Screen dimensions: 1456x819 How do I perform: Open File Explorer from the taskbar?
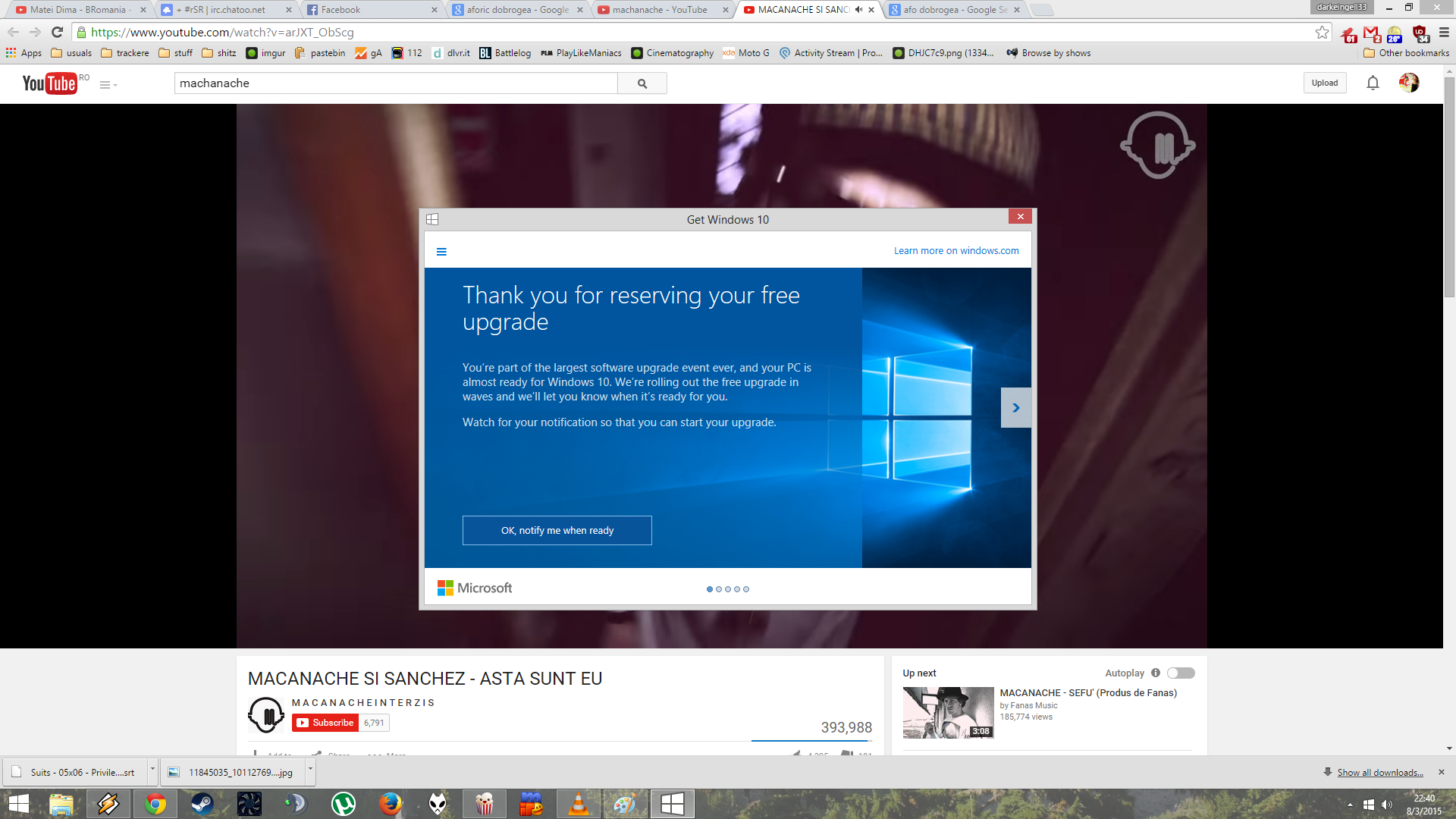tap(61, 804)
